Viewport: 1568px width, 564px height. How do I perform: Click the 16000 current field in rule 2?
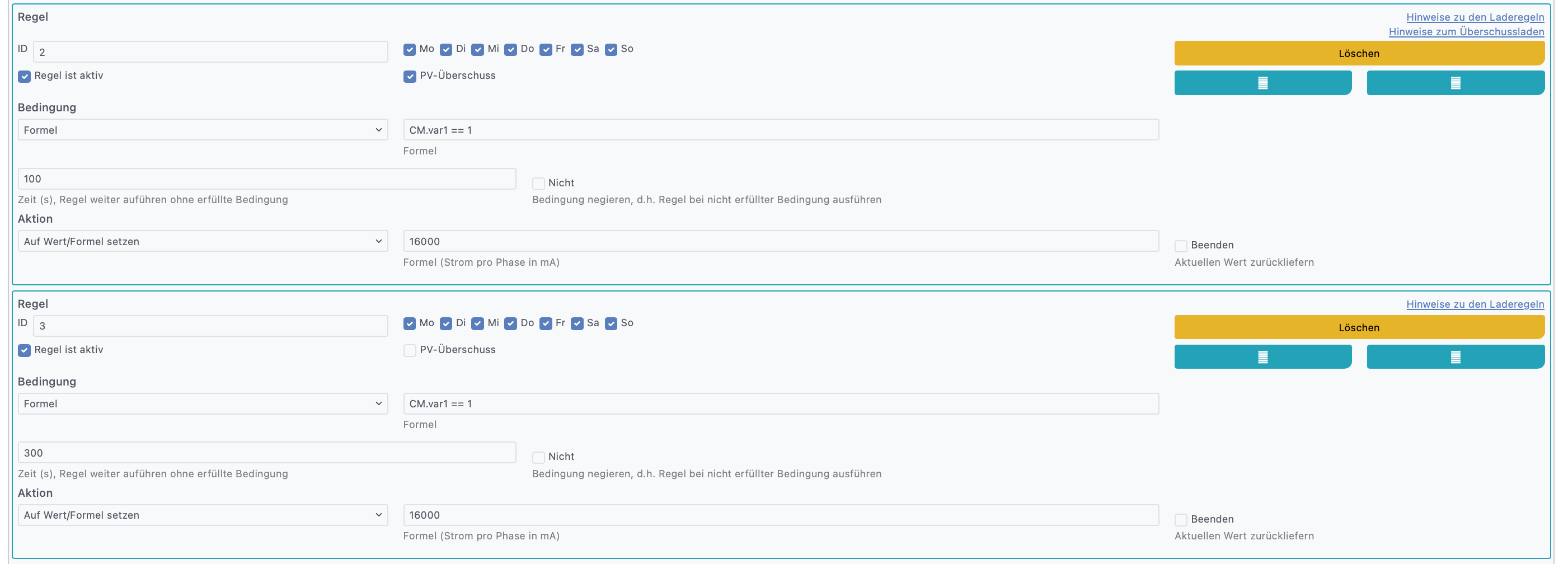point(781,241)
